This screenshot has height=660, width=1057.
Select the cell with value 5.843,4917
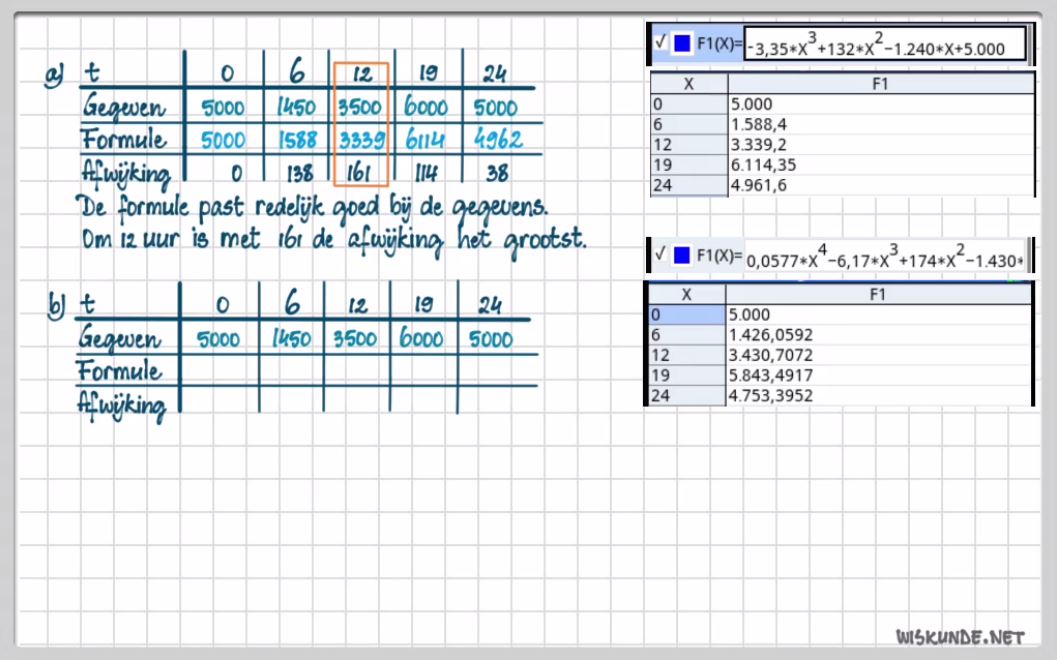pos(880,376)
